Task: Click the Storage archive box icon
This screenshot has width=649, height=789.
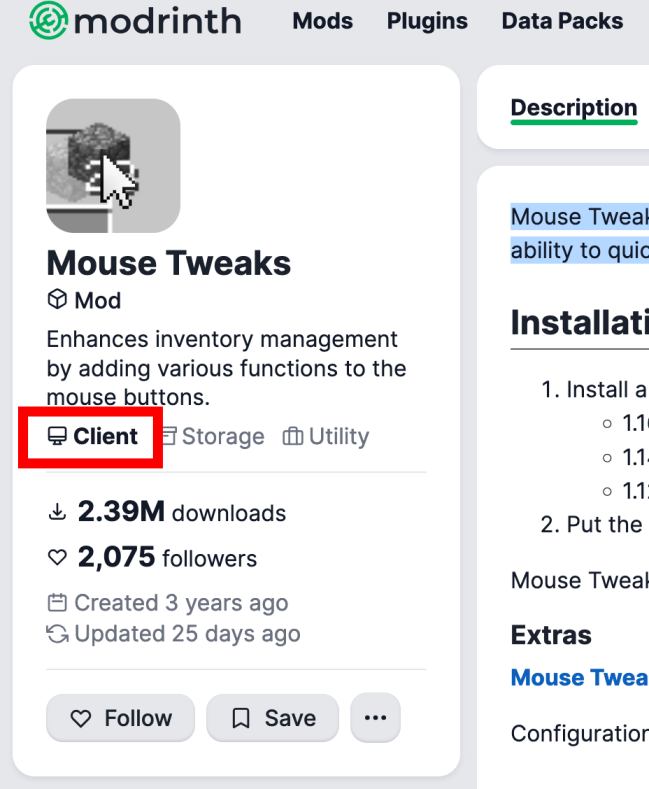Action: [x=170, y=436]
